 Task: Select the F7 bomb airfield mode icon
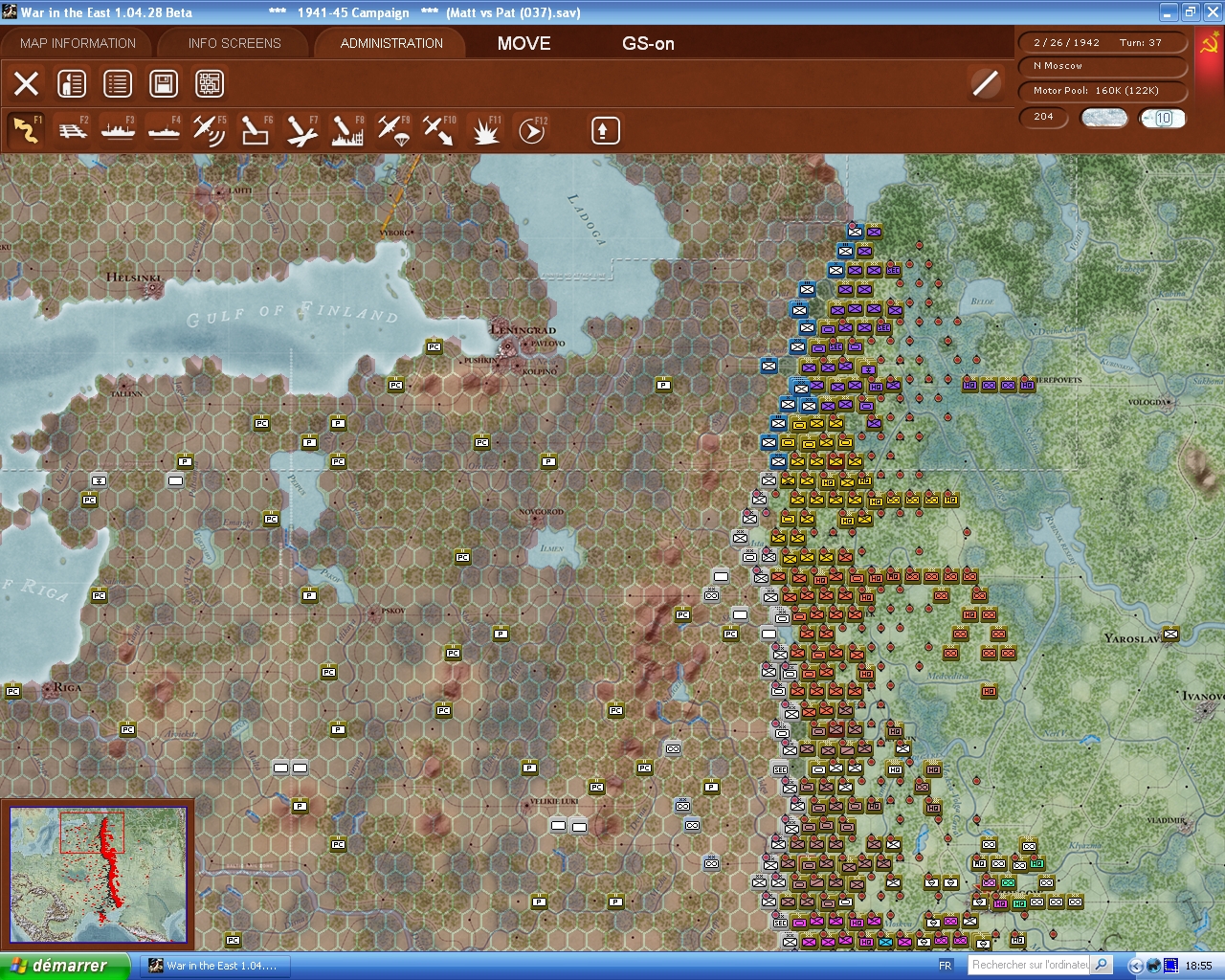301,130
